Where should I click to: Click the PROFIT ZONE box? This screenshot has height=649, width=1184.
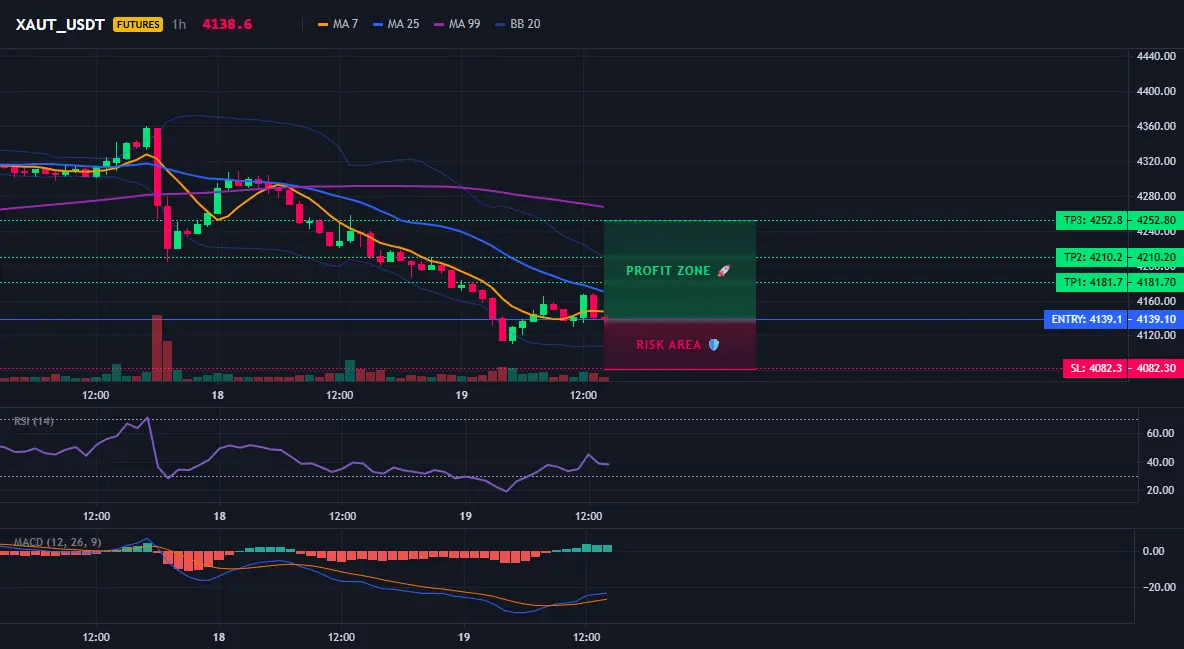coord(680,270)
